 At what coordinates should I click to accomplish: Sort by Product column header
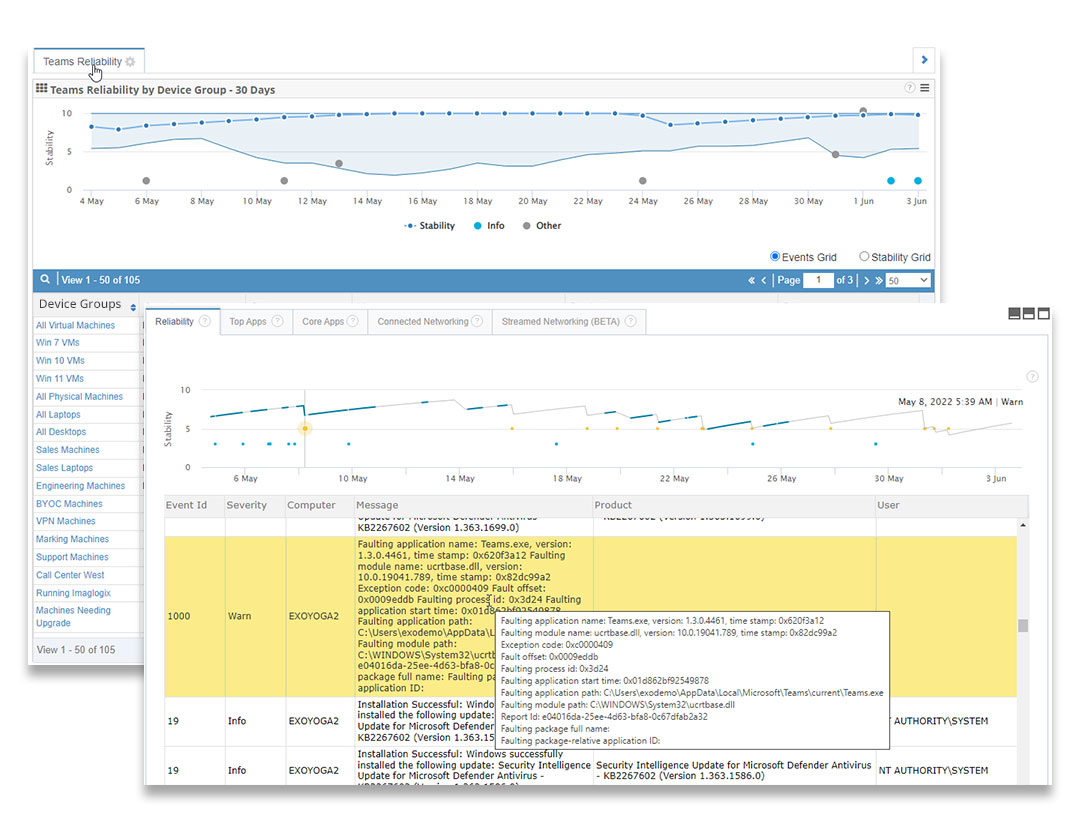point(613,505)
